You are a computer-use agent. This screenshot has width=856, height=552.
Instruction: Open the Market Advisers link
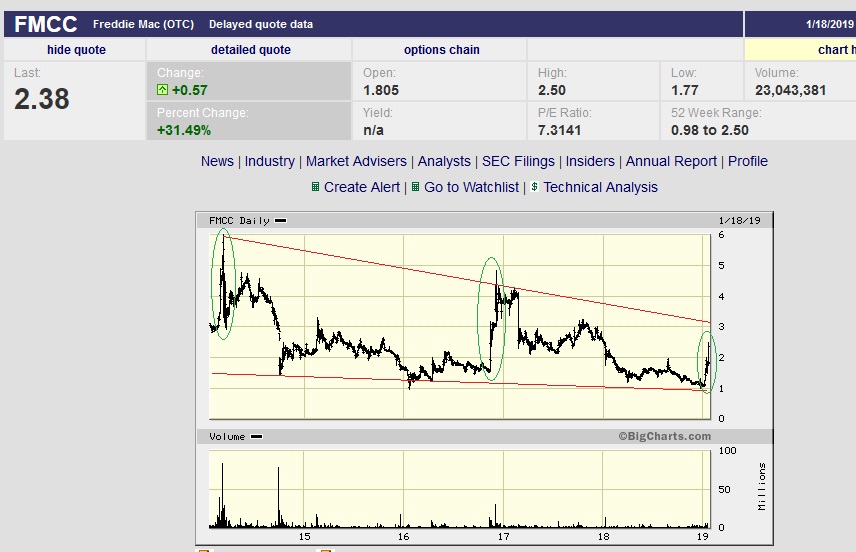tap(356, 161)
